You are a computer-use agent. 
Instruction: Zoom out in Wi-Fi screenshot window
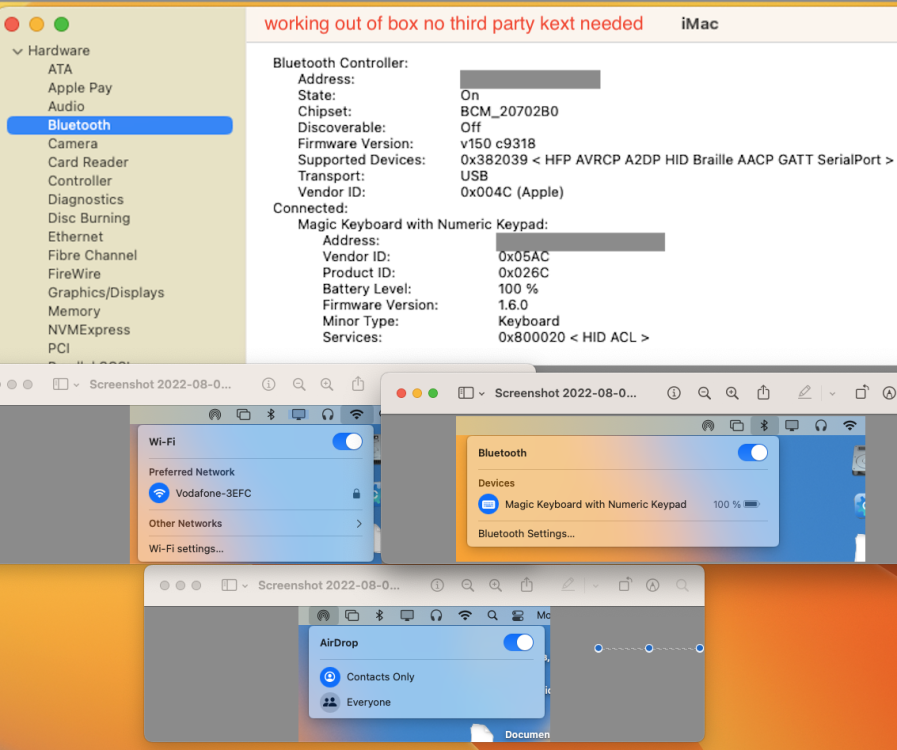point(299,384)
